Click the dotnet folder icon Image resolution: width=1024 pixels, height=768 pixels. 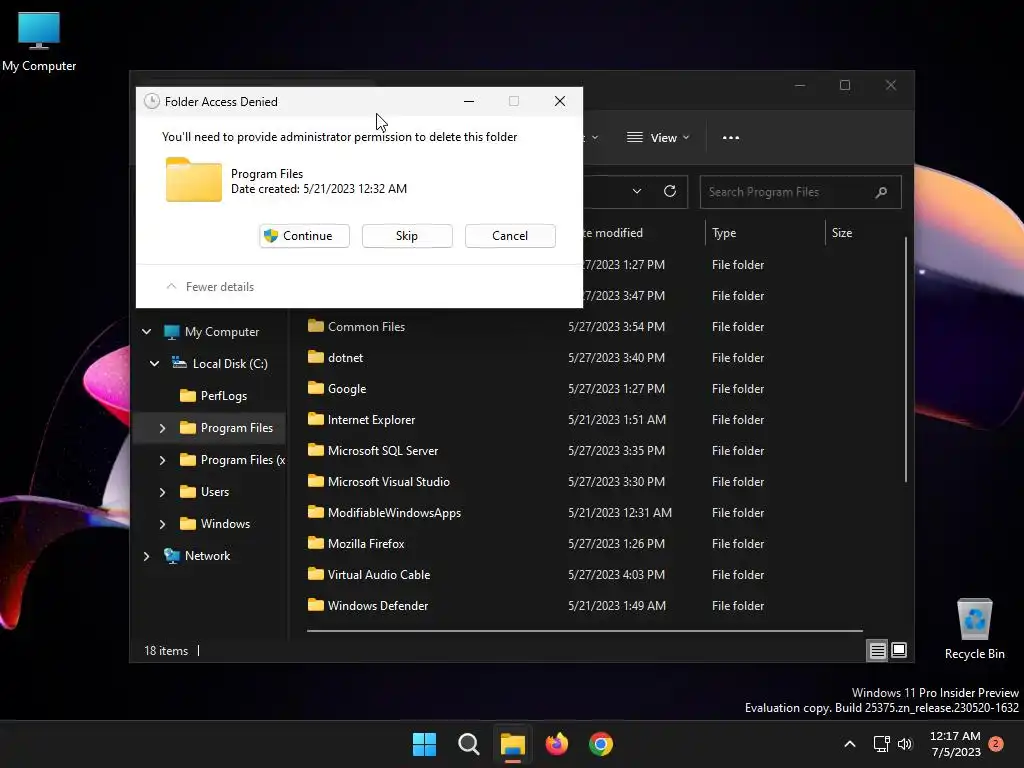tap(316, 357)
